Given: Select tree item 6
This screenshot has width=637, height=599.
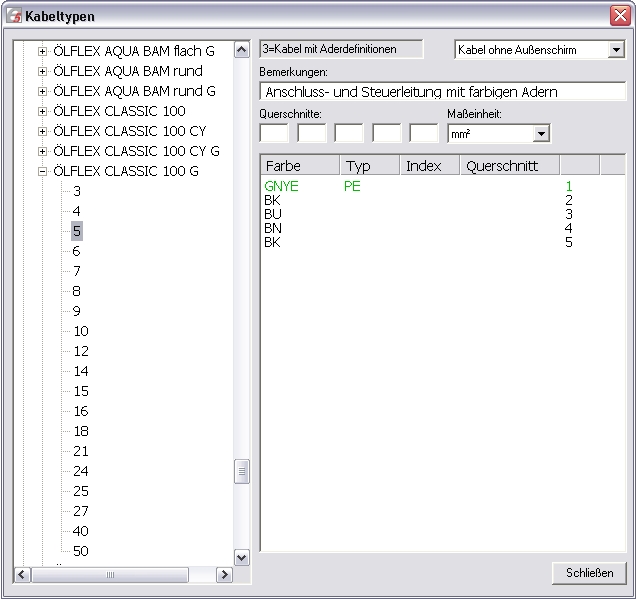Looking at the screenshot, I should click(77, 251).
